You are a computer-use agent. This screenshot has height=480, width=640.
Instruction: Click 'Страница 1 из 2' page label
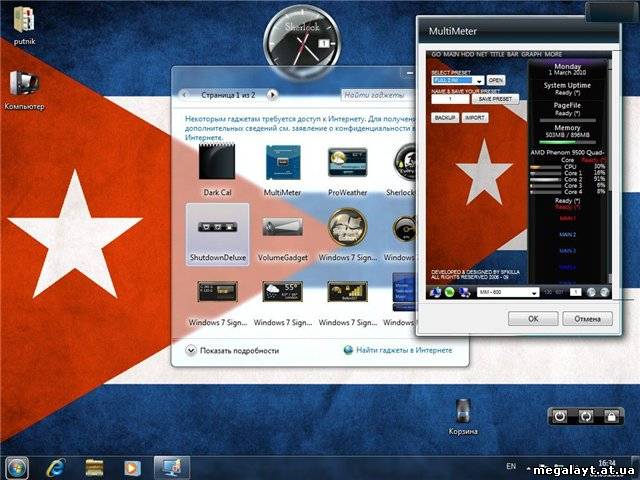click(x=228, y=95)
